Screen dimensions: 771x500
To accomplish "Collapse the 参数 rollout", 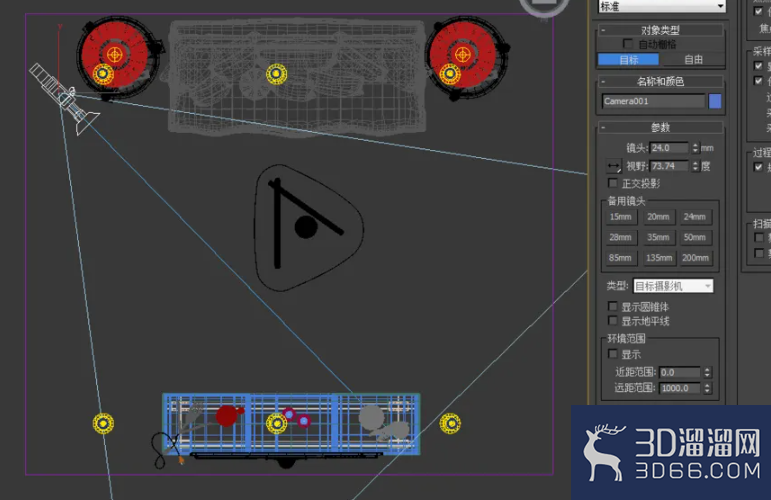I will coord(660,128).
